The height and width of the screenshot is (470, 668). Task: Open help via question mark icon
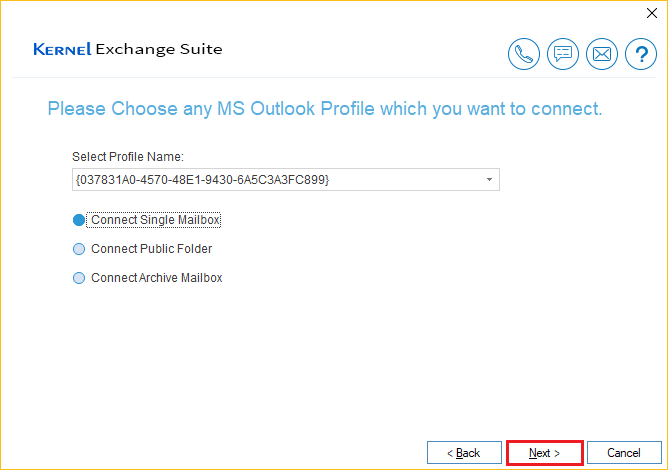[x=641, y=54]
